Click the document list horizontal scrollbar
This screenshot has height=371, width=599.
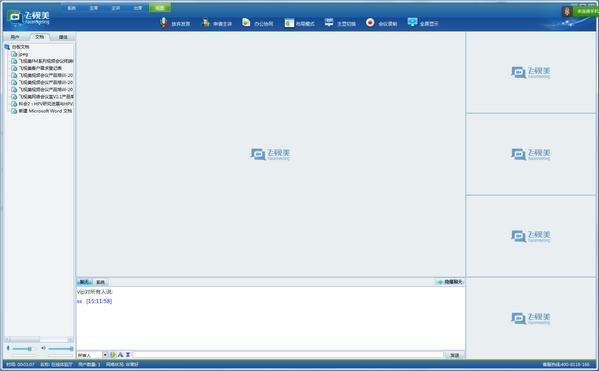click(x=39, y=339)
